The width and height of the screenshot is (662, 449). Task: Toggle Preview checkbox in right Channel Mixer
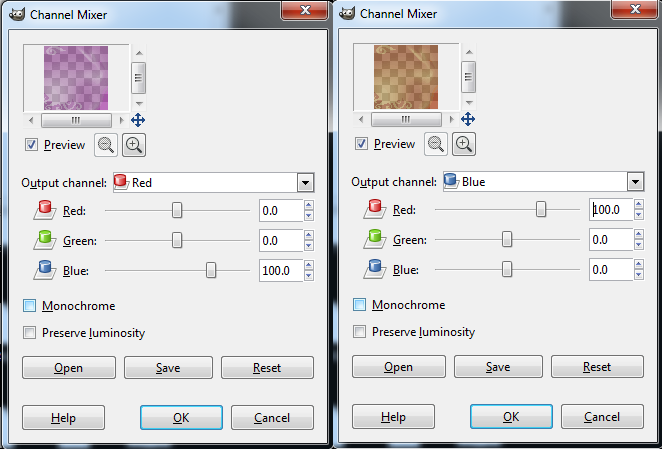(361, 144)
